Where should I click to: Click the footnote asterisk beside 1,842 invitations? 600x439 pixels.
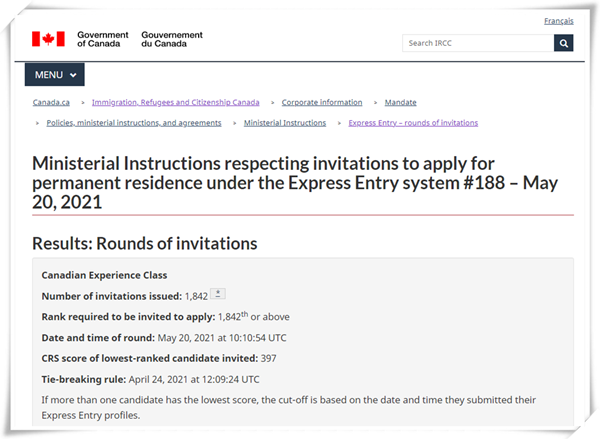click(x=218, y=294)
